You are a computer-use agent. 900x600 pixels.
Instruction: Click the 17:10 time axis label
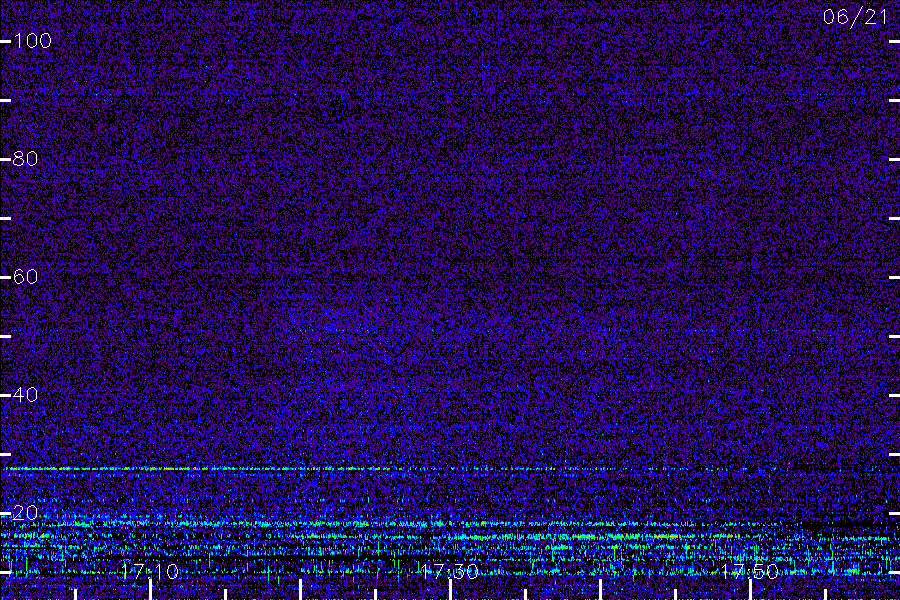point(150,571)
